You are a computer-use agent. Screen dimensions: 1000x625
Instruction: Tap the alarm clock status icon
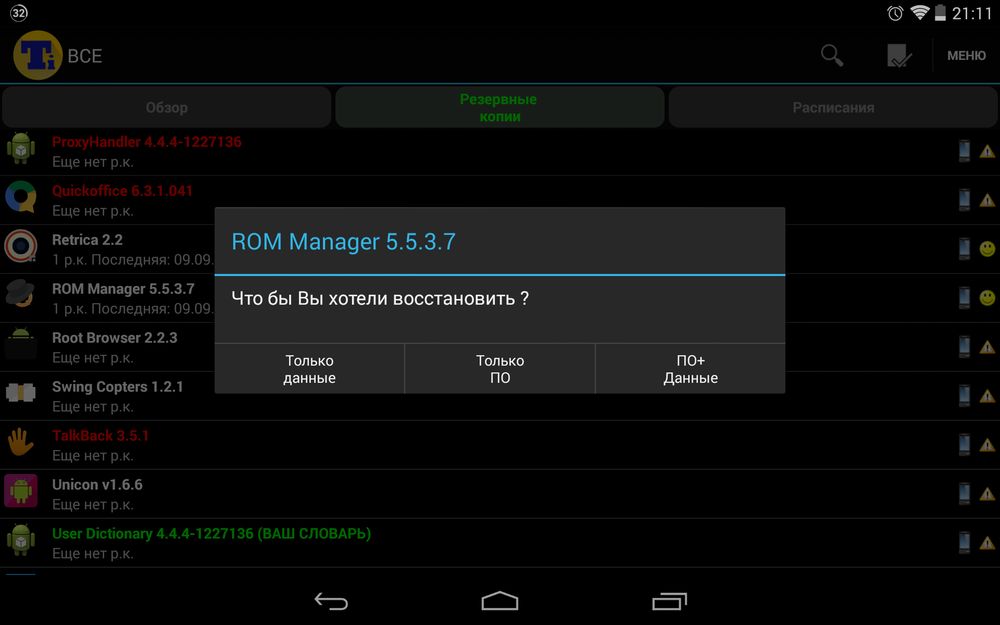tap(895, 13)
